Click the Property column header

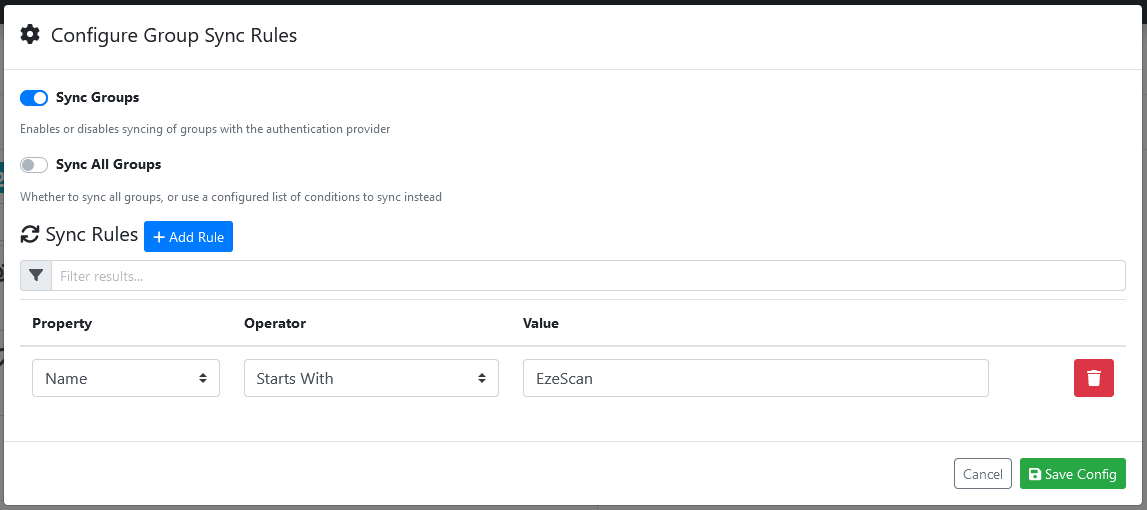62,324
